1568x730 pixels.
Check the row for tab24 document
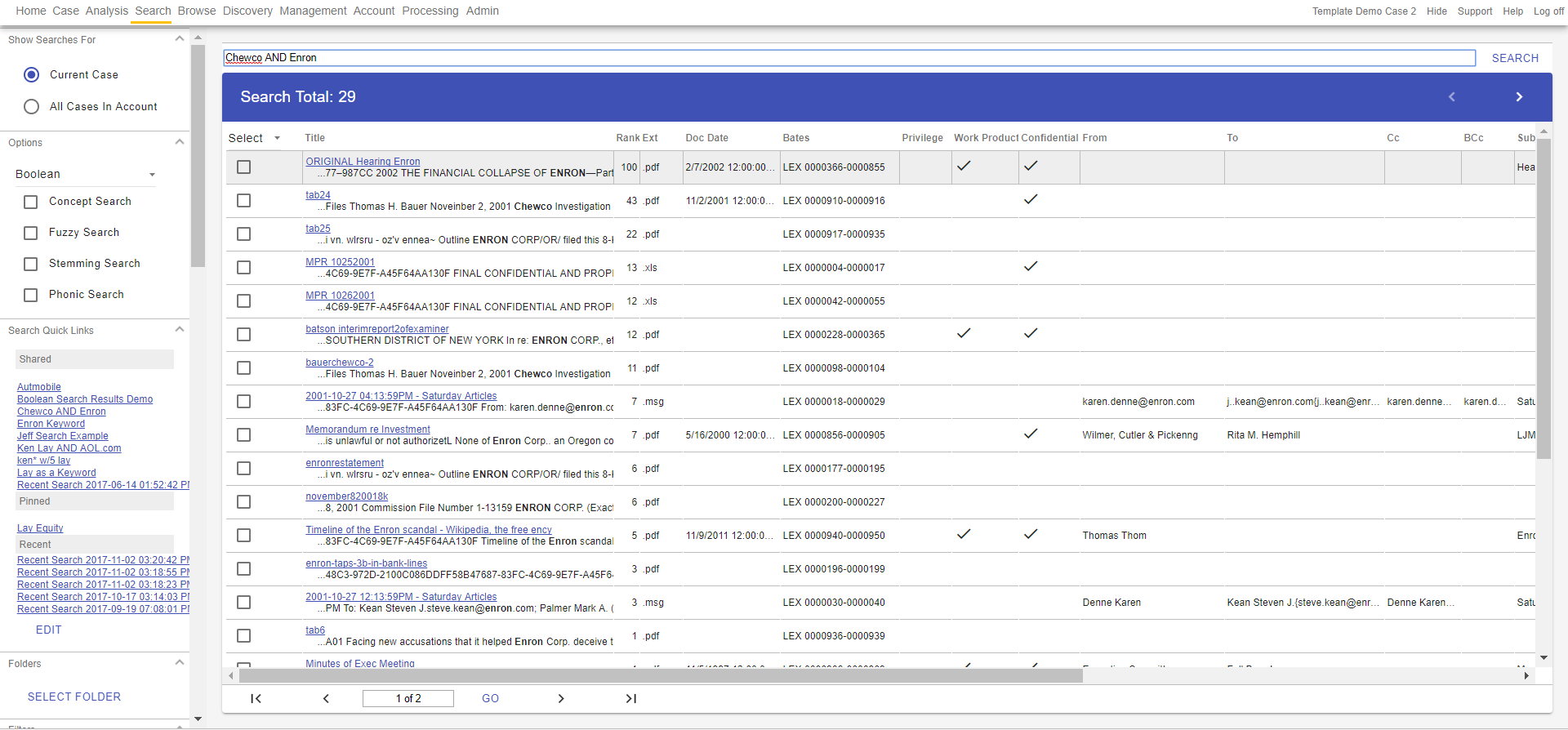(x=243, y=200)
